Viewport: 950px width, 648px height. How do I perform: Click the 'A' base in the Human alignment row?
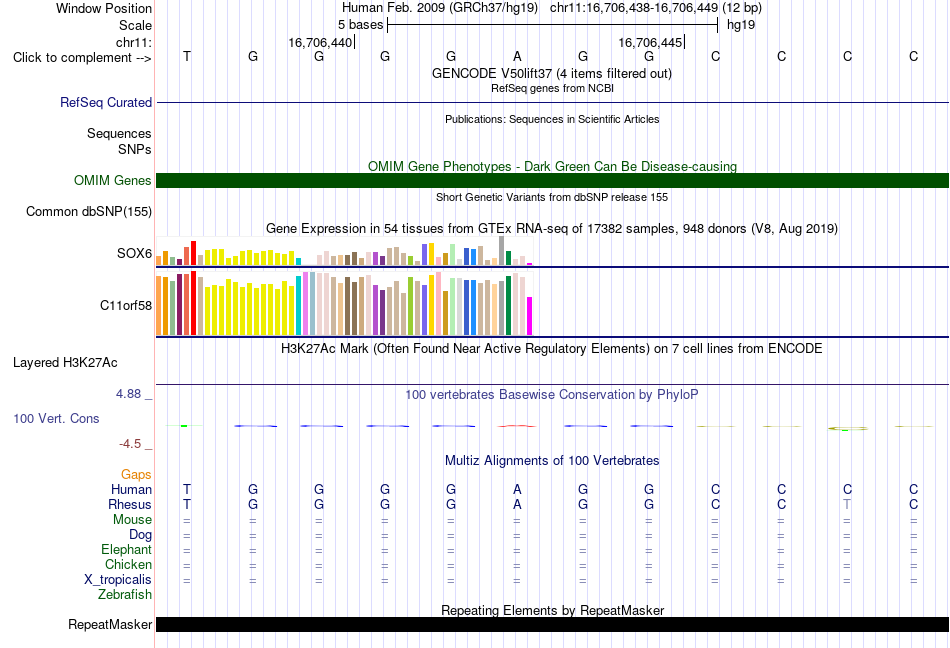point(517,489)
